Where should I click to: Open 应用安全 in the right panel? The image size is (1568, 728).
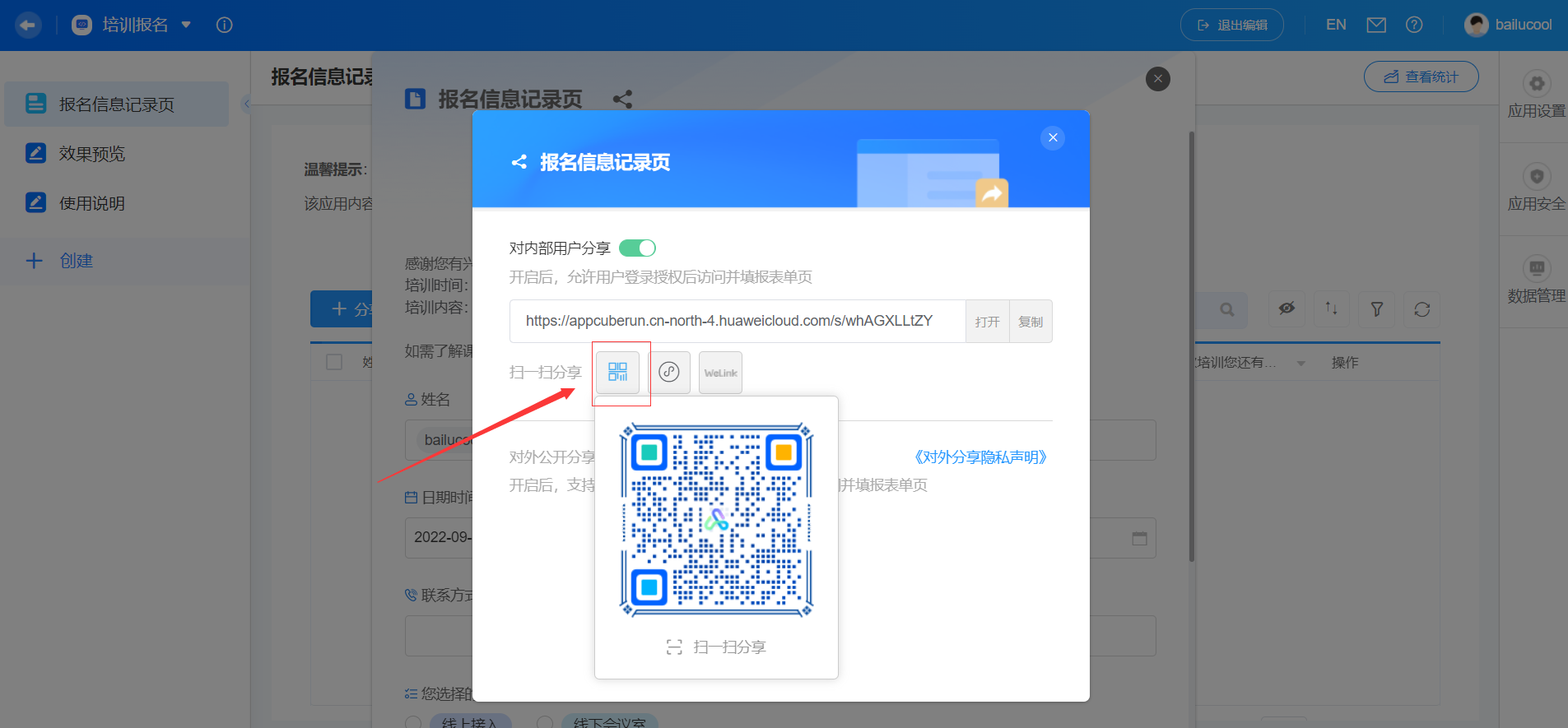click(x=1536, y=188)
